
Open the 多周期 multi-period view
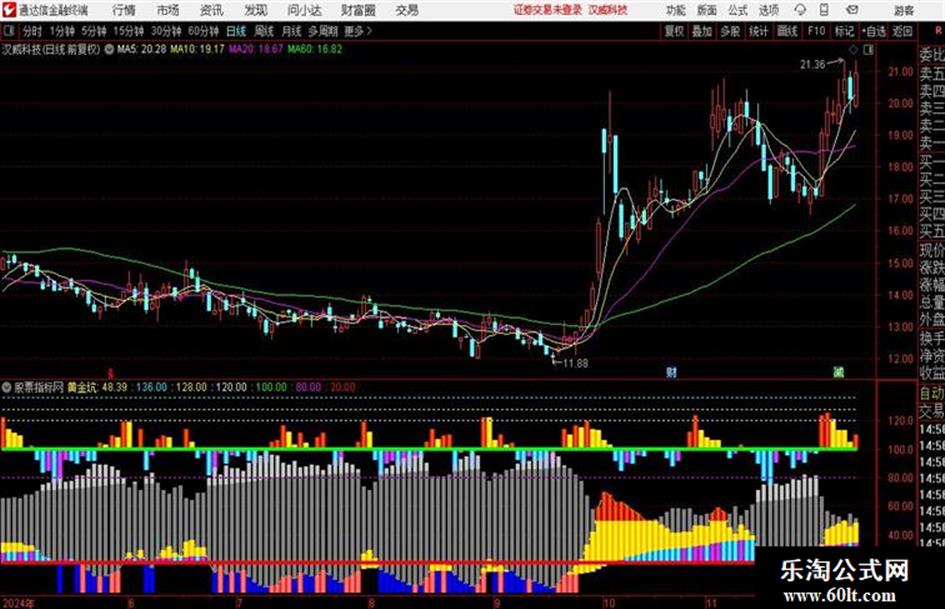point(323,31)
